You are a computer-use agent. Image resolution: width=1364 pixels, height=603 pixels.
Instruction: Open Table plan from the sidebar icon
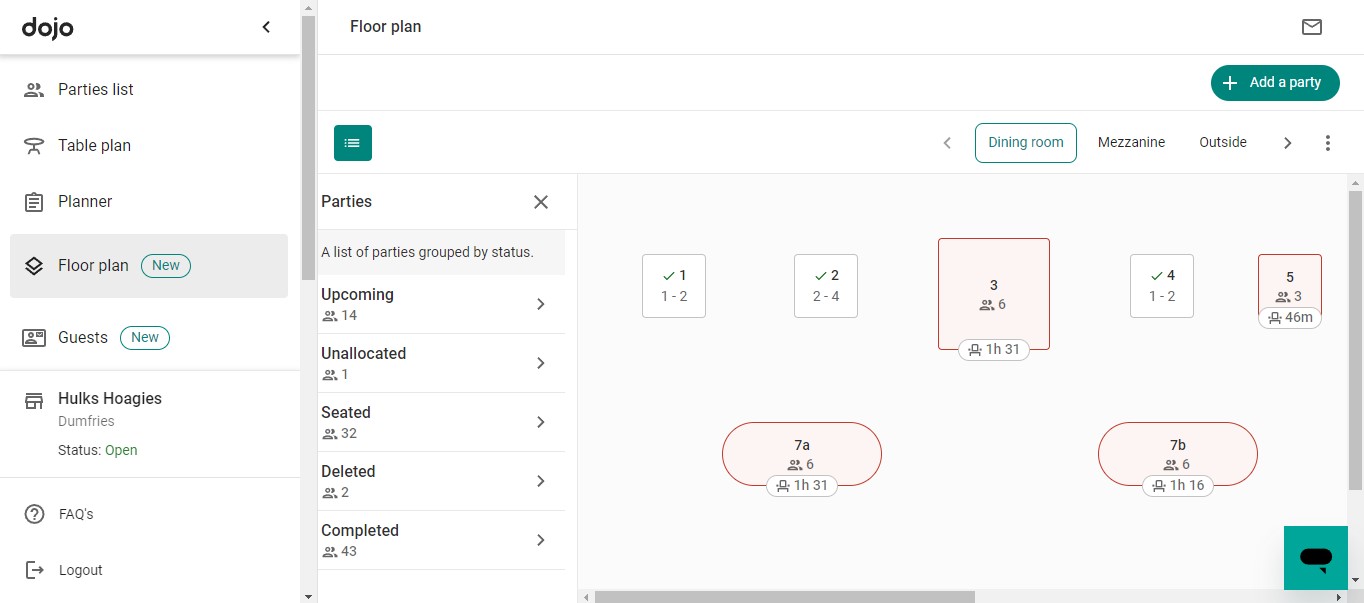33,145
